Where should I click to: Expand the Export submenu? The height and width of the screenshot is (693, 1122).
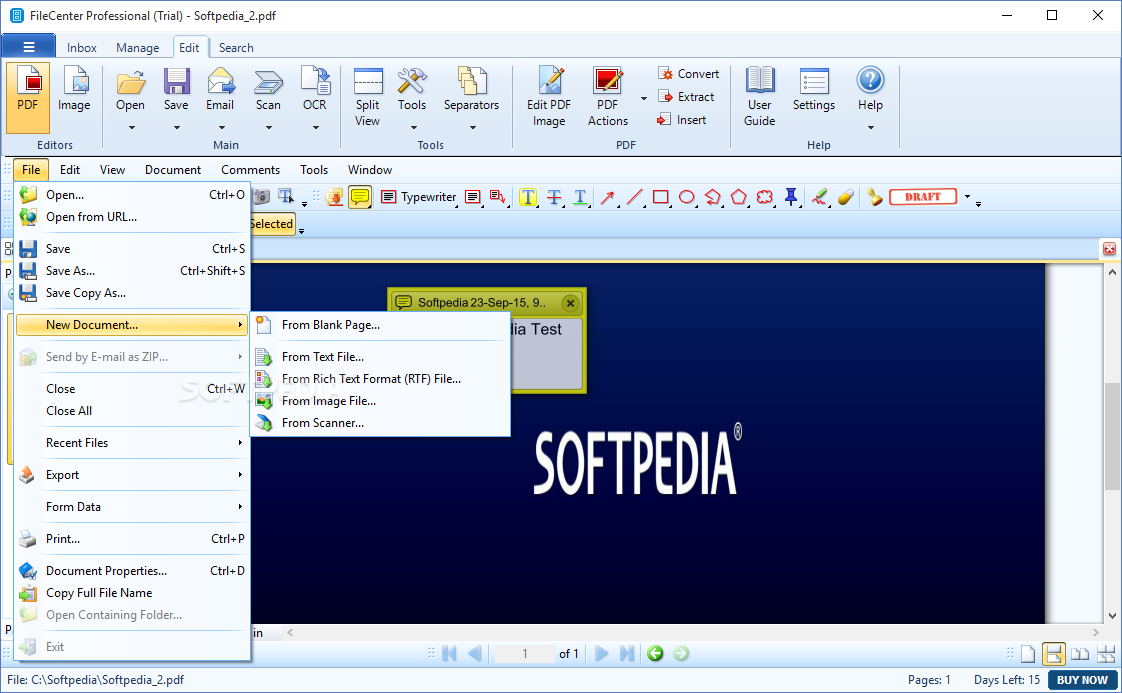pos(132,475)
